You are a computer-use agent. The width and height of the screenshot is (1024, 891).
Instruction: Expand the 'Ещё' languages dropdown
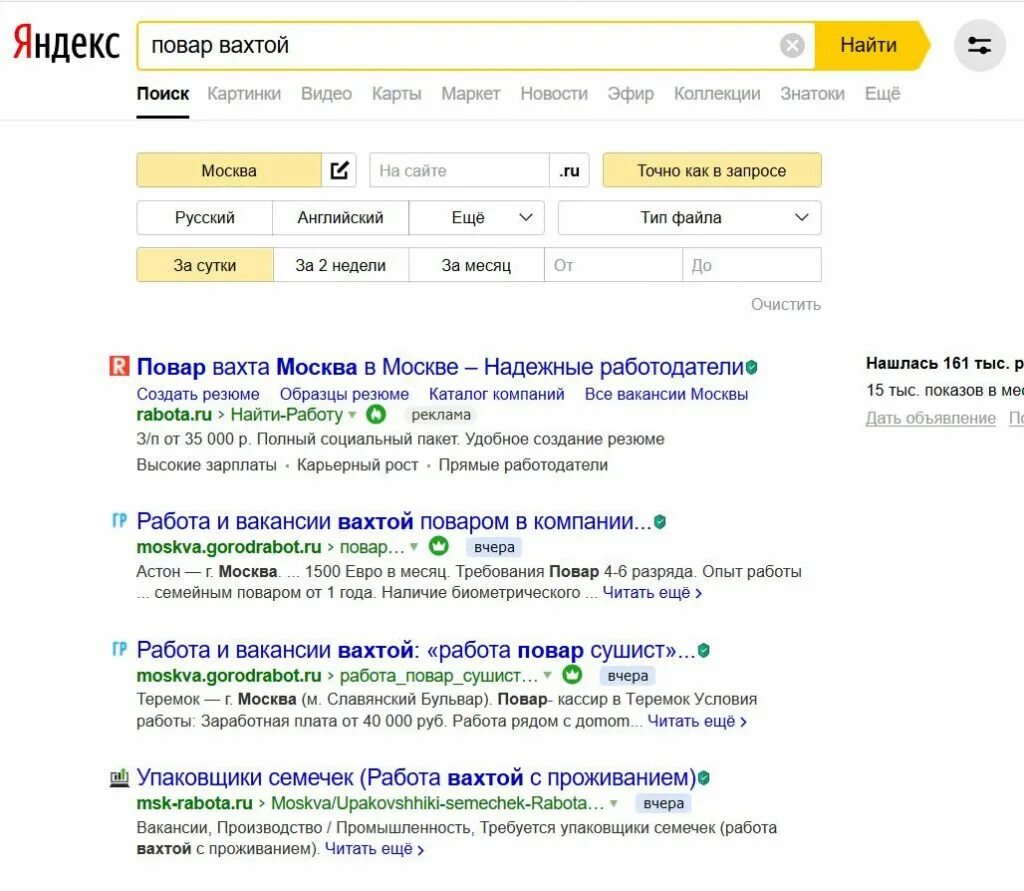click(x=476, y=218)
